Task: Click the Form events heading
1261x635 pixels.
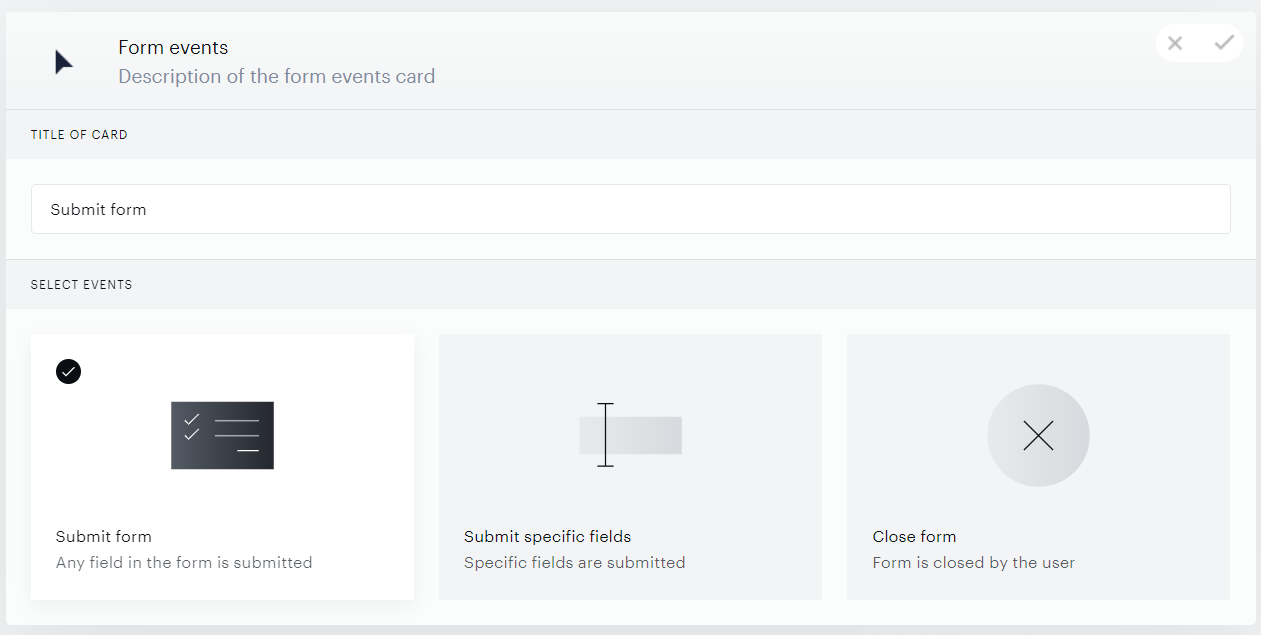Action: [x=173, y=47]
